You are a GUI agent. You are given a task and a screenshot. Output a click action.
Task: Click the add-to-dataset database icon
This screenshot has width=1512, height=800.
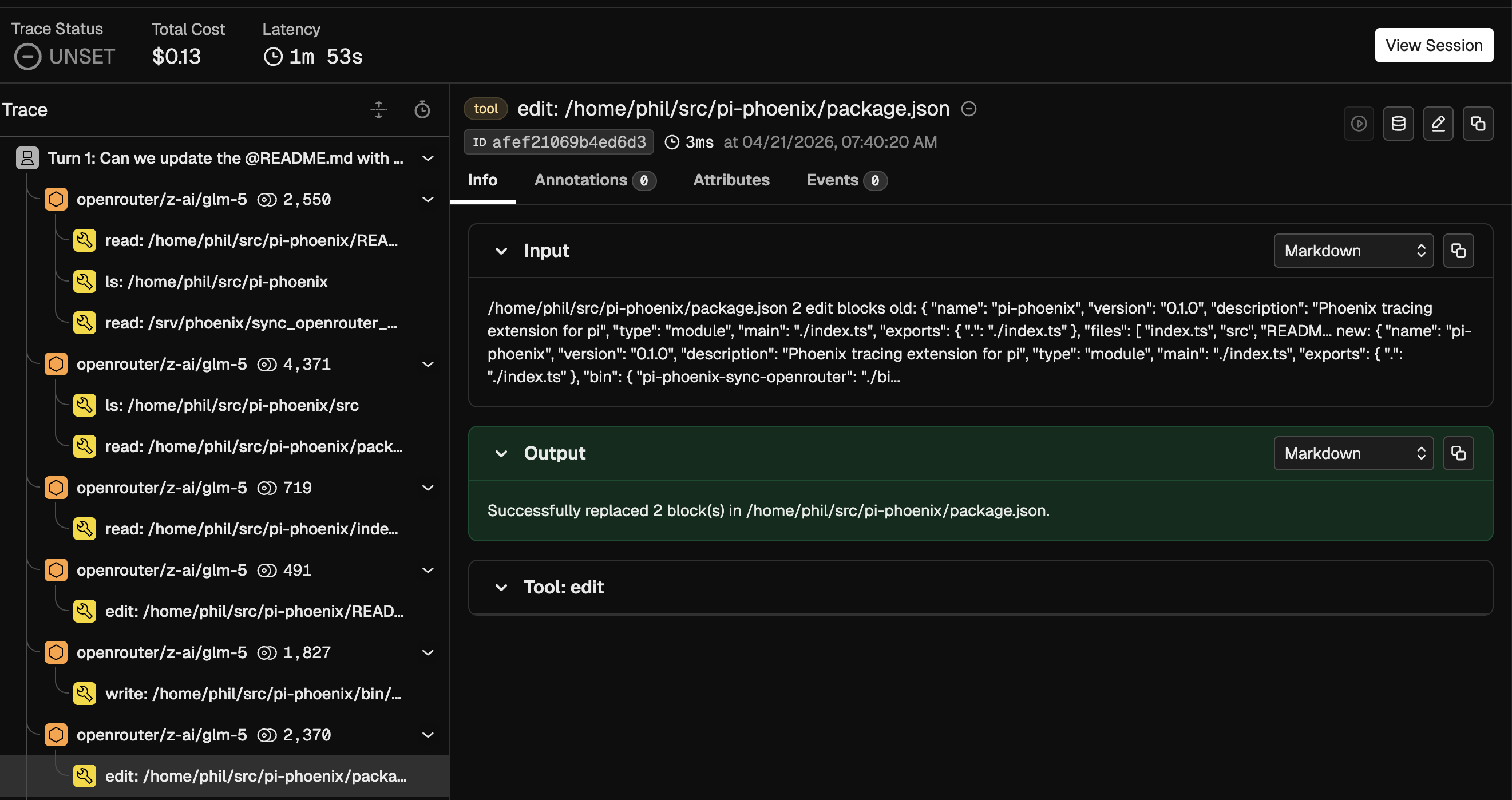click(x=1398, y=123)
